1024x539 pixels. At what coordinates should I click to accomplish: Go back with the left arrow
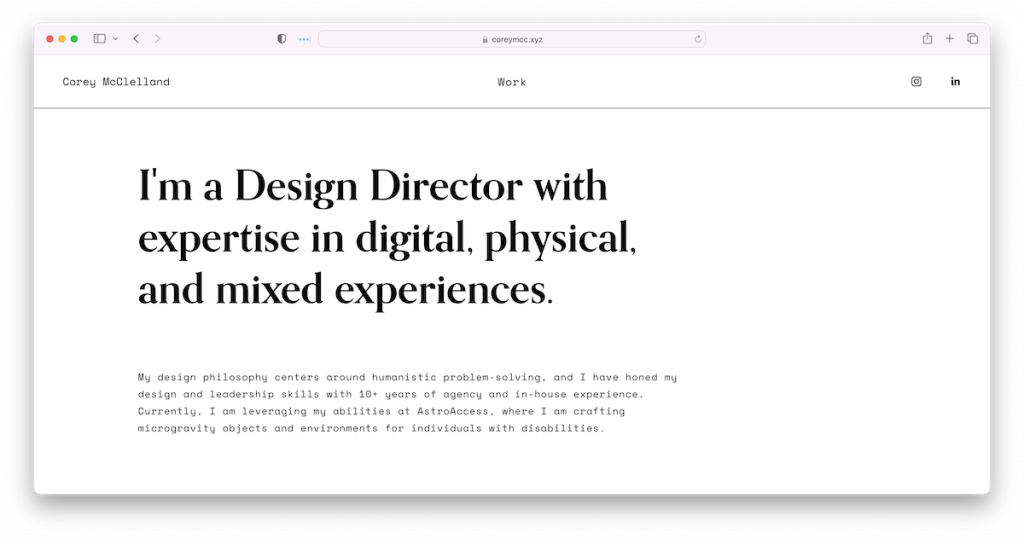pos(136,39)
